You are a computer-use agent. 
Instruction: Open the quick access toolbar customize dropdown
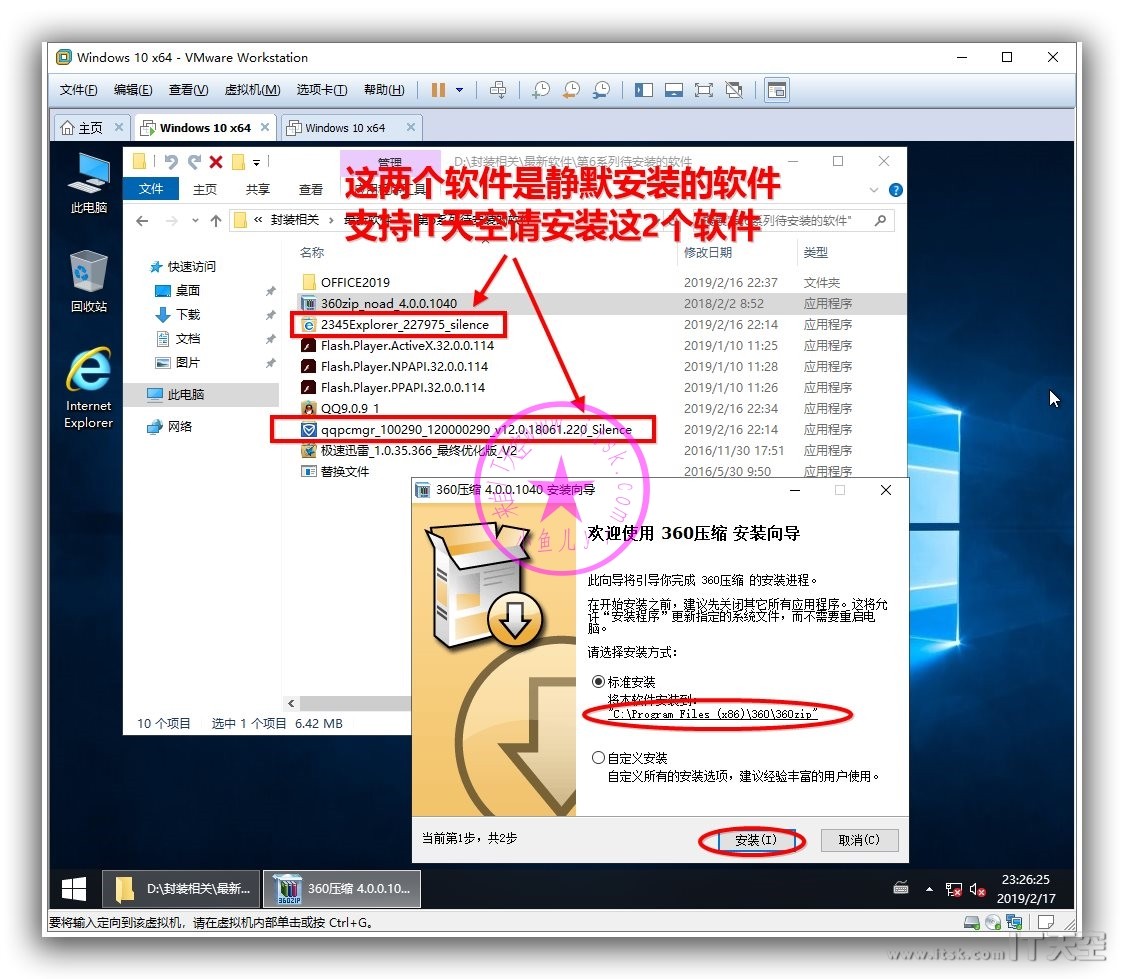click(257, 163)
